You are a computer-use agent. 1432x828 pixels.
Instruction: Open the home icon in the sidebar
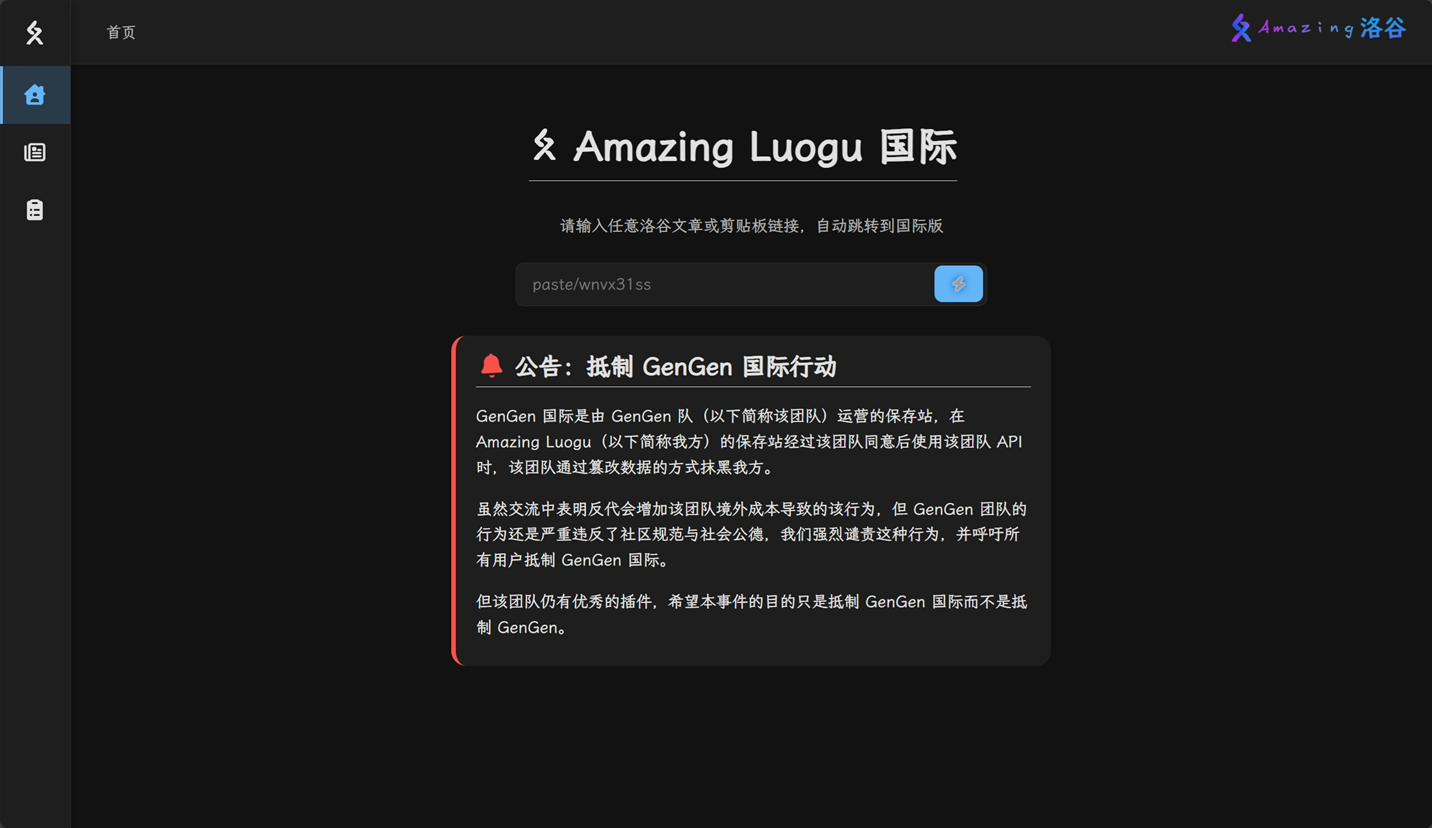tap(35, 95)
